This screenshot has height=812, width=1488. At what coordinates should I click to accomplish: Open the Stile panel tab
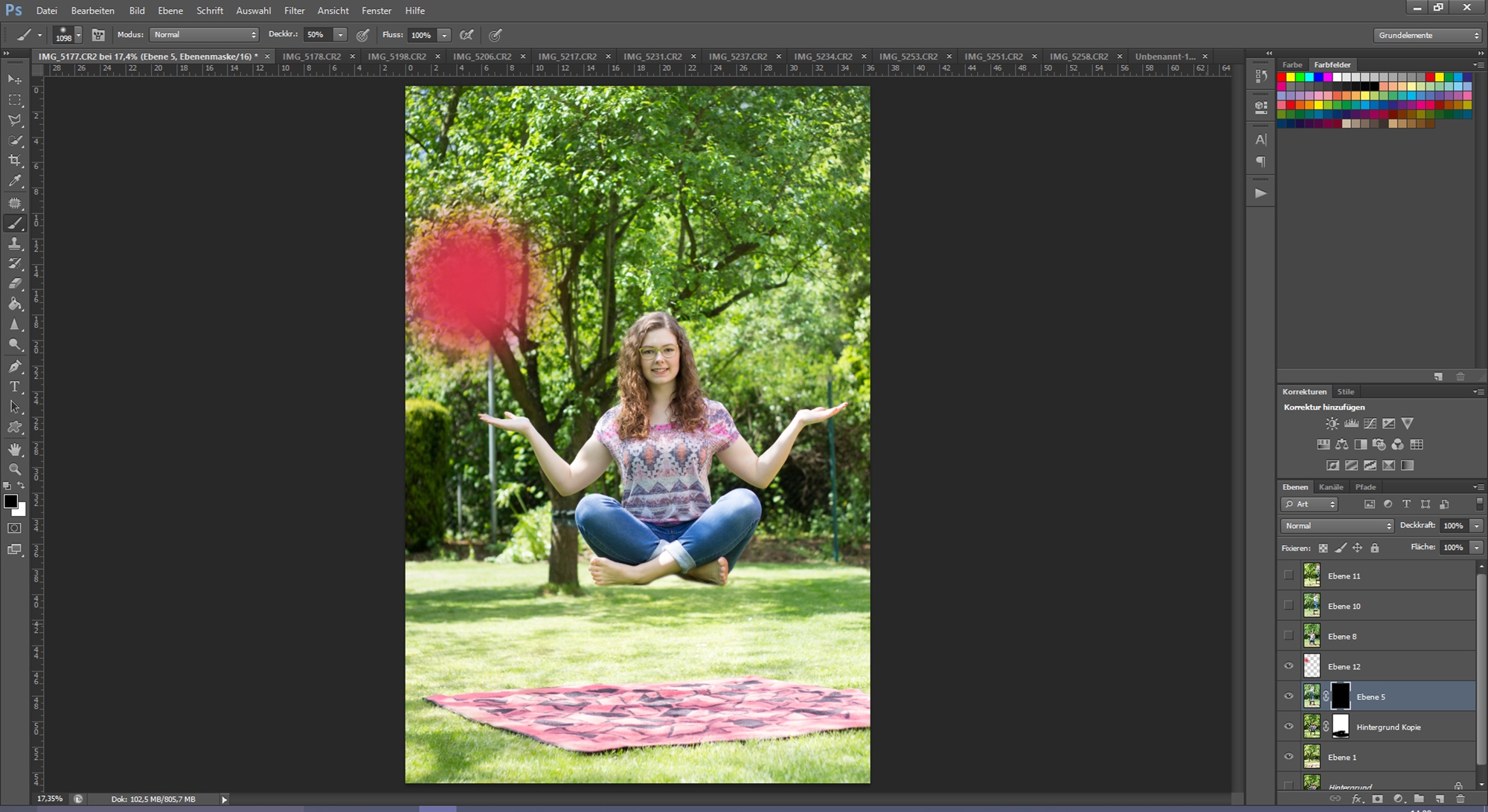pos(1345,392)
